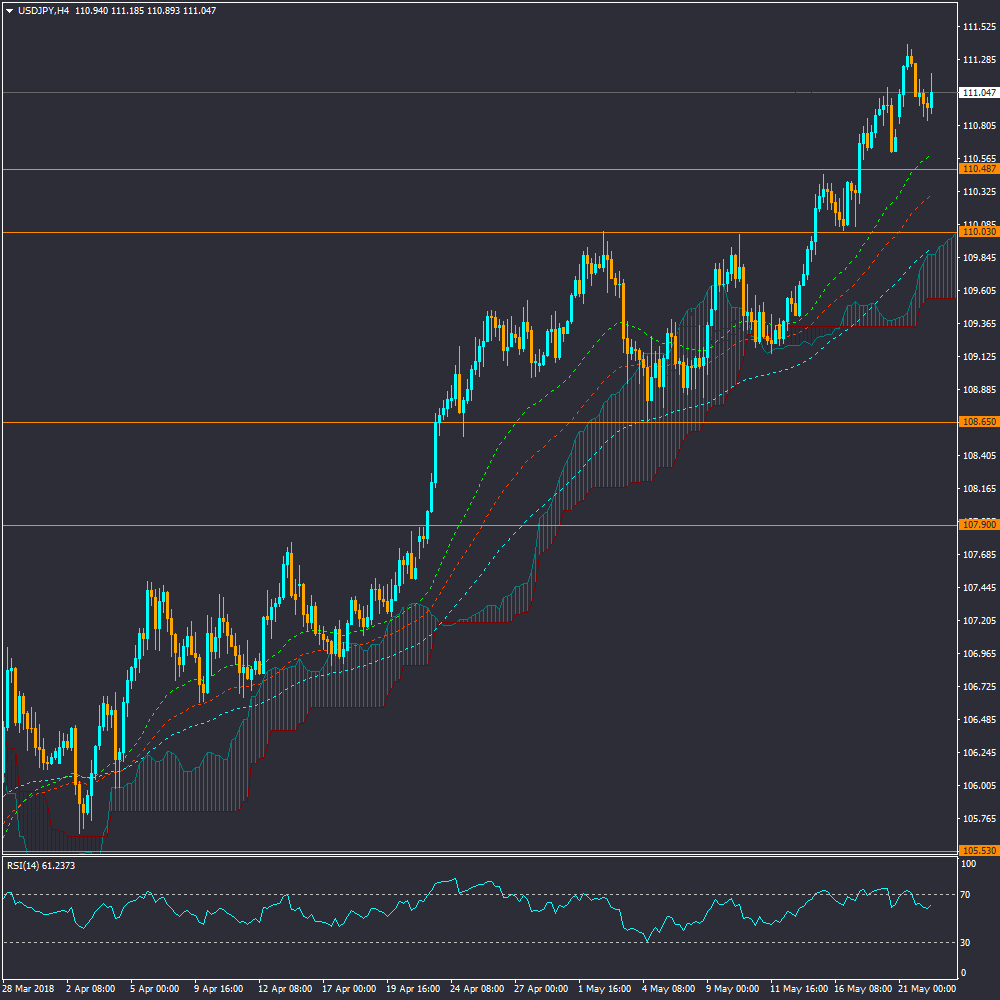Viewport: 1000px width, 1000px height.
Task: Click the close value 111.047 in header
Action: [199, 11]
